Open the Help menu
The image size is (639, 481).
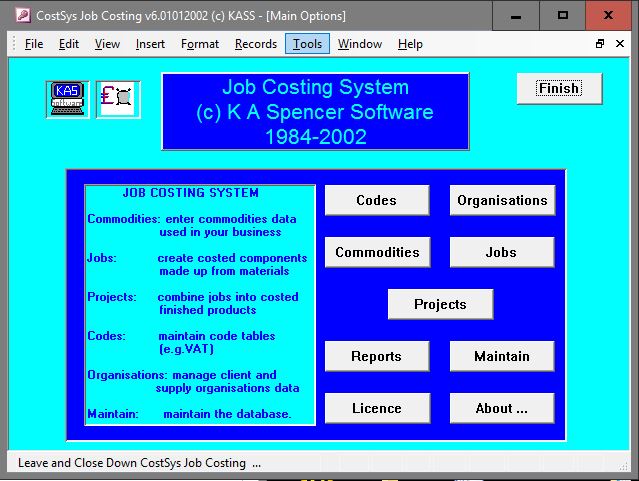pyautogui.click(x=410, y=44)
